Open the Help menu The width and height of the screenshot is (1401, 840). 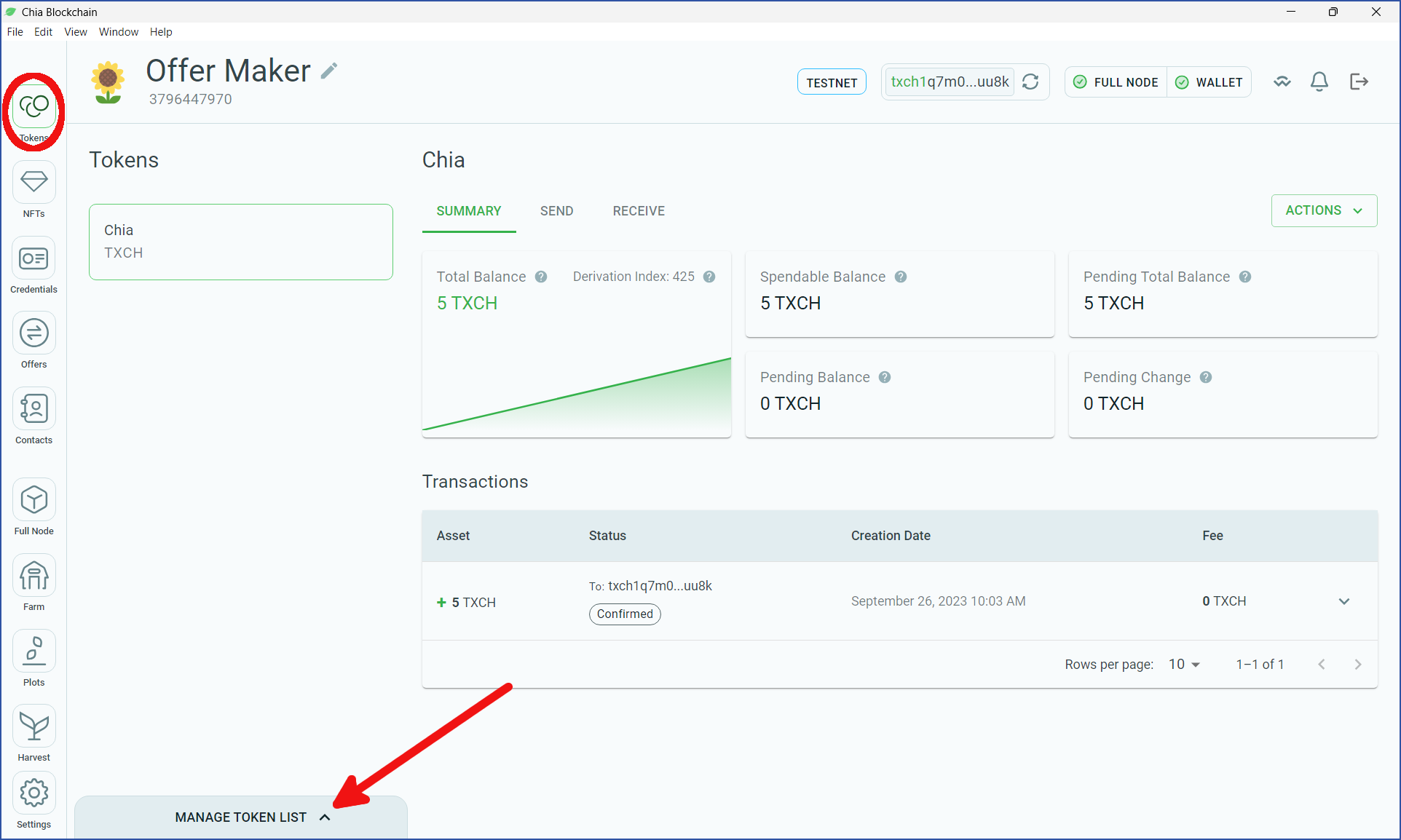pyautogui.click(x=161, y=32)
